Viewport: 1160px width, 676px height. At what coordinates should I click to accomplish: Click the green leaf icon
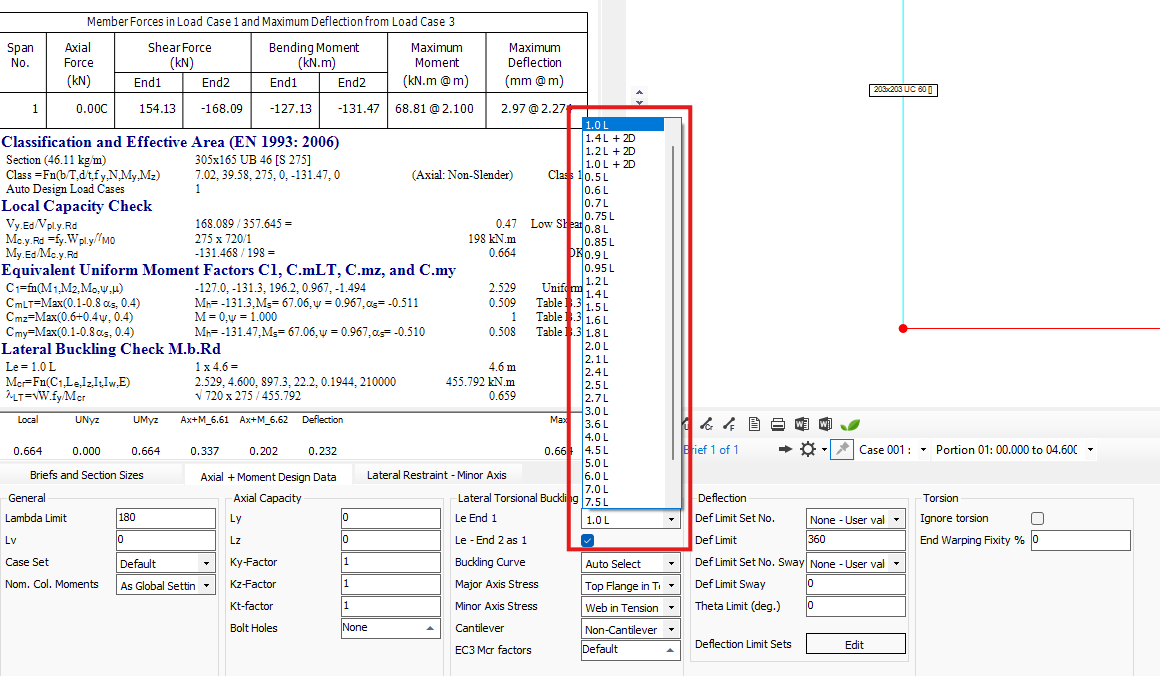pos(850,425)
